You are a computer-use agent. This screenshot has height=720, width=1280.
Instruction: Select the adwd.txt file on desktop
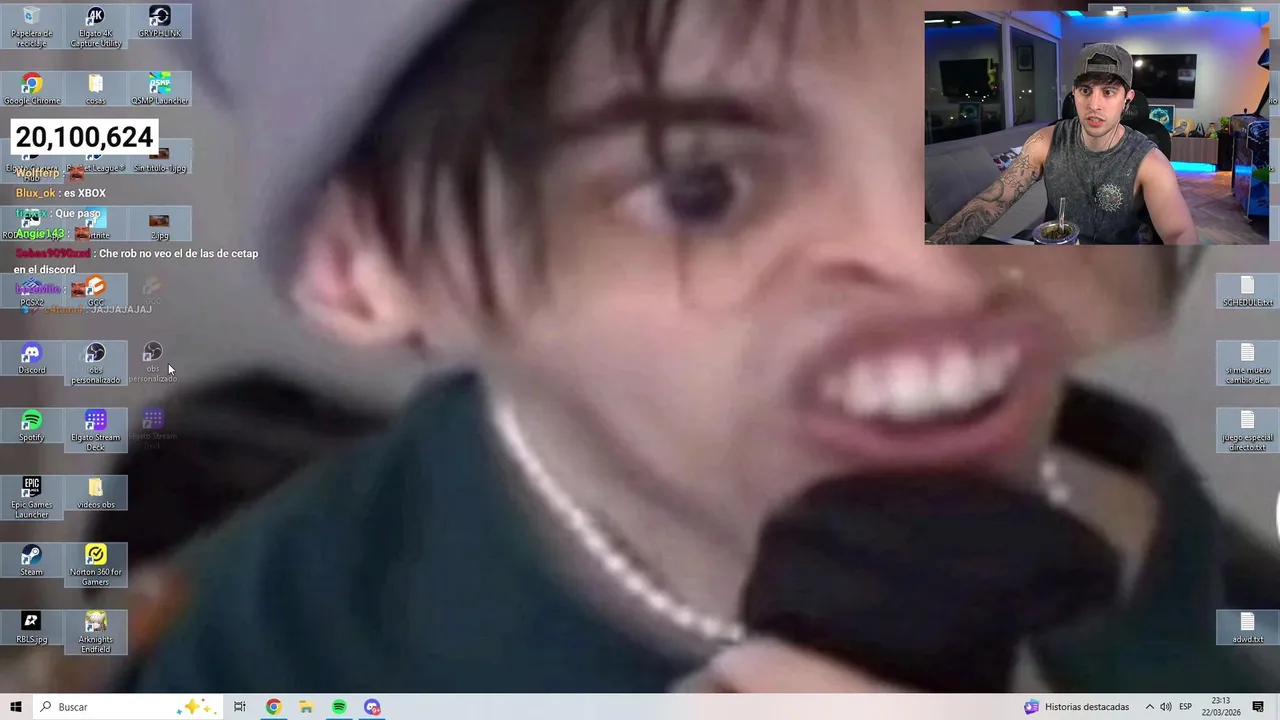click(1247, 628)
